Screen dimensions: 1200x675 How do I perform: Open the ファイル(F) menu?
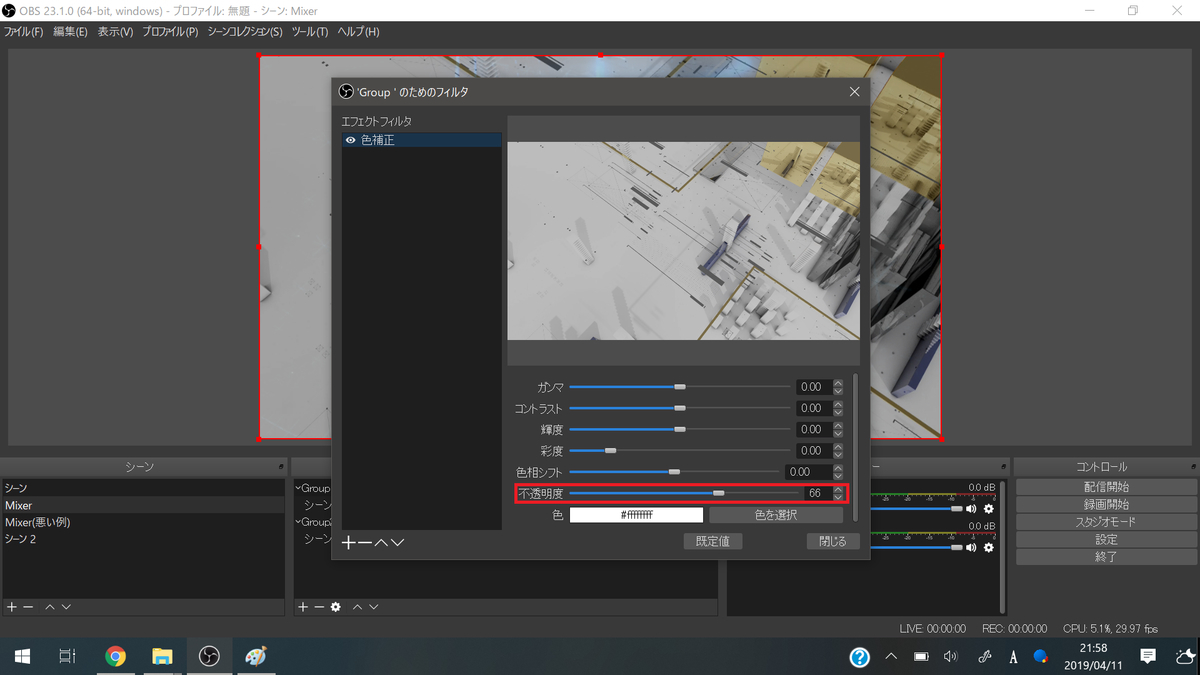23,32
